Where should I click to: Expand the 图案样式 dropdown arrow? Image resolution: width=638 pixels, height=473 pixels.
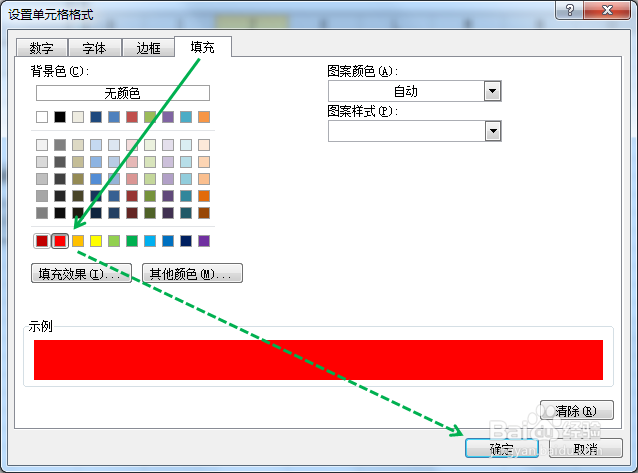coord(493,131)
